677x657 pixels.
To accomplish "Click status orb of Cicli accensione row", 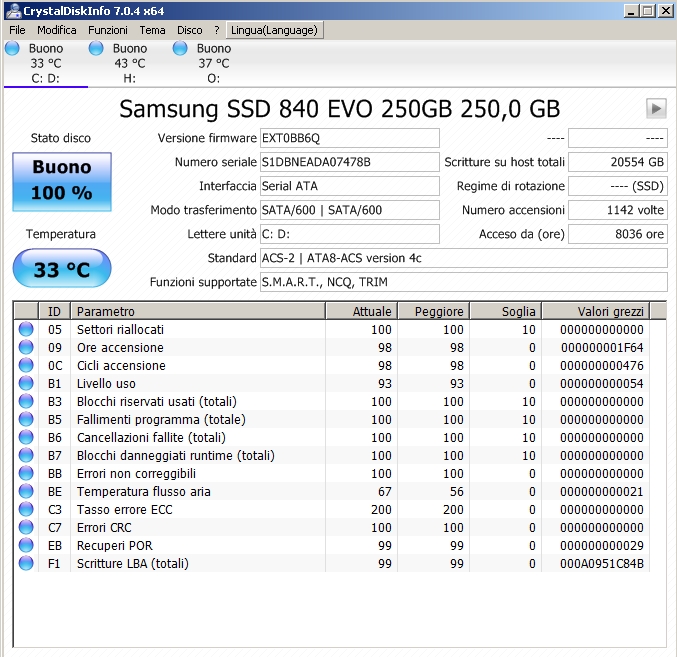I will click(x=26, y=365).
